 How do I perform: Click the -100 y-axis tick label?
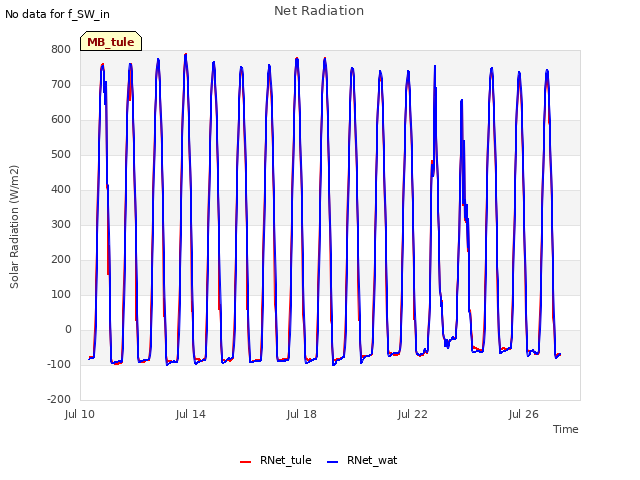pyautogui.click(x=59, y=364)
